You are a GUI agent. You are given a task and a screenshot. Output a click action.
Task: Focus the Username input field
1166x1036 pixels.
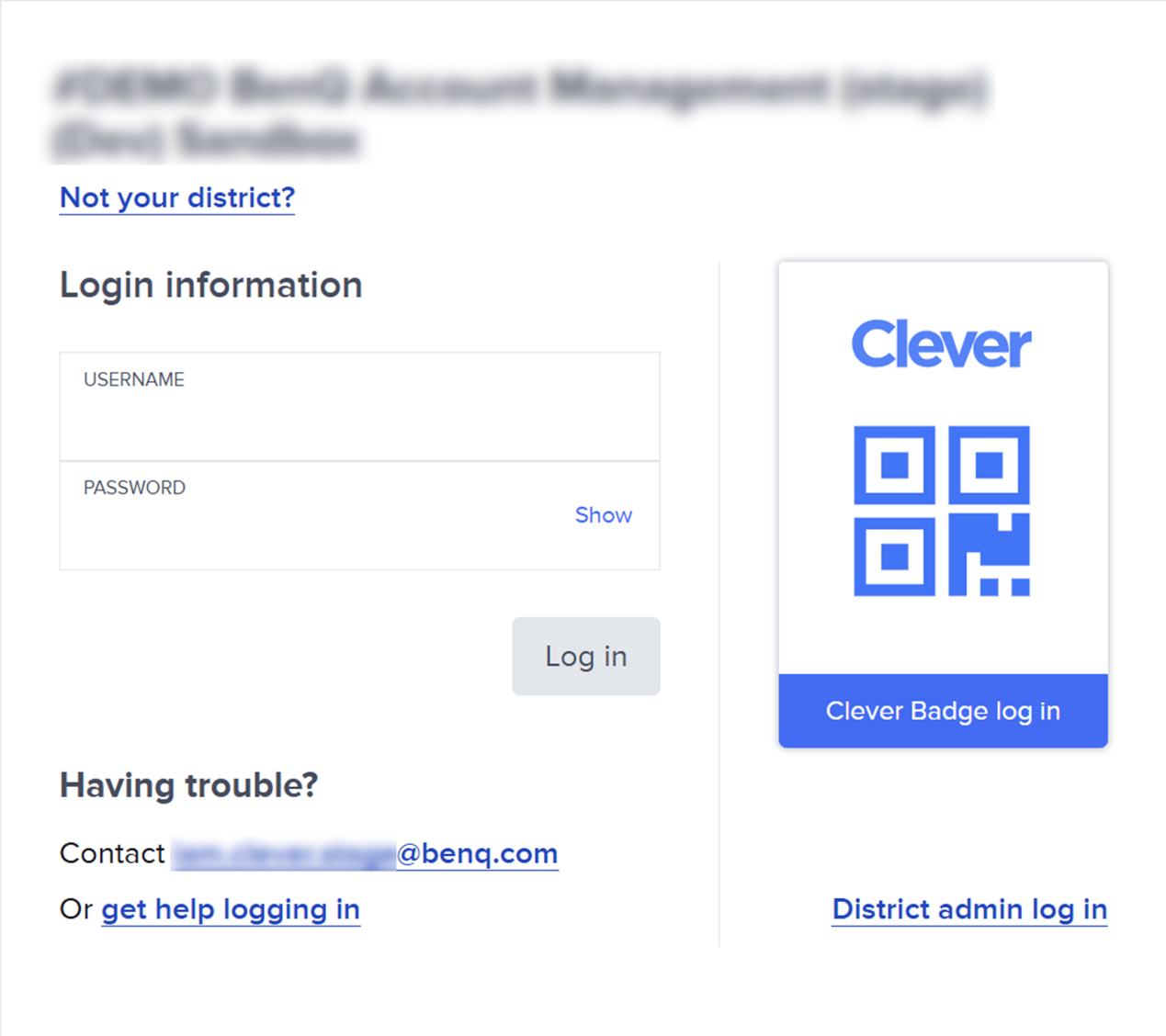359,407
